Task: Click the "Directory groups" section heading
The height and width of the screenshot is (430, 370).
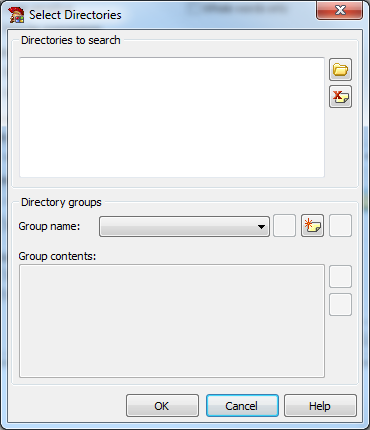Action: click(61, 202)
